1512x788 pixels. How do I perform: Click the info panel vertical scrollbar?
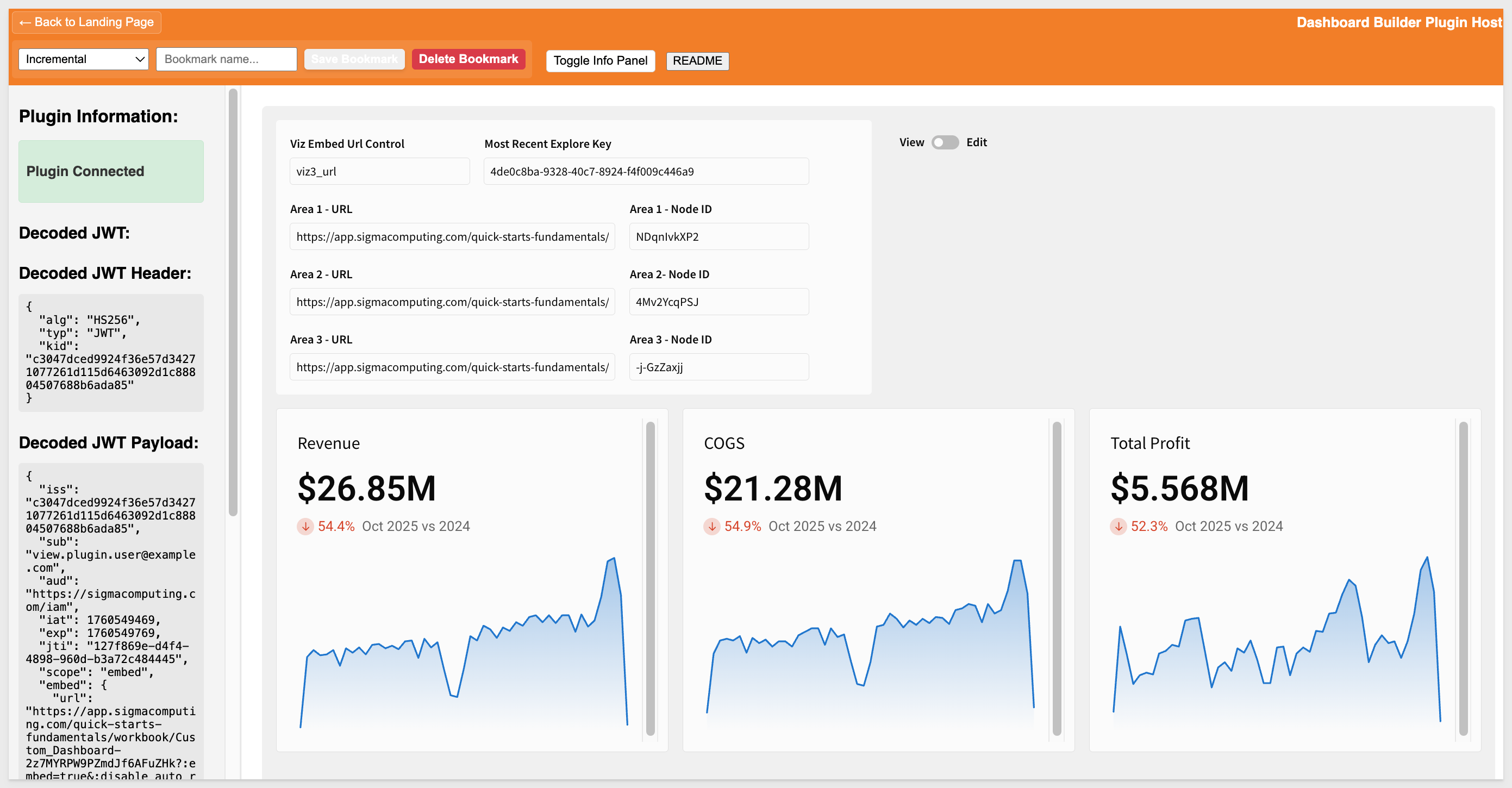(x=233, y=302)
